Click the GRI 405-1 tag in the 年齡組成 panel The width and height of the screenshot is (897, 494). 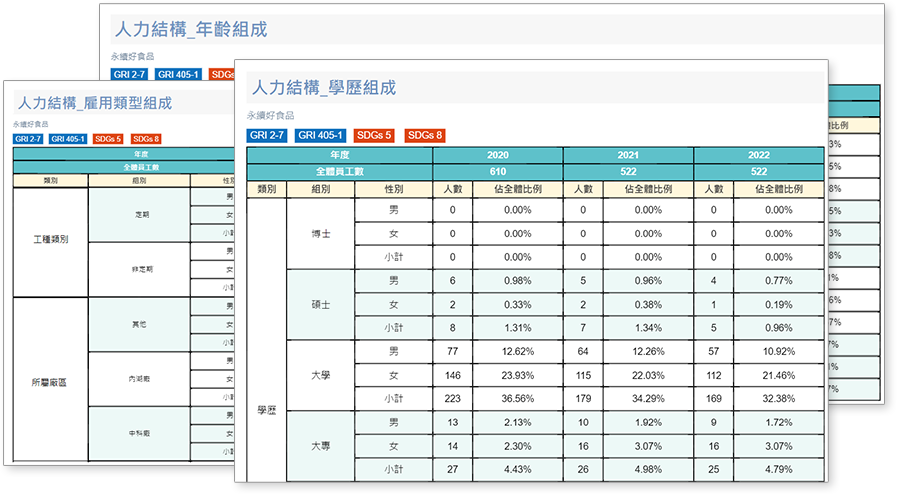[x=180, y=73]
